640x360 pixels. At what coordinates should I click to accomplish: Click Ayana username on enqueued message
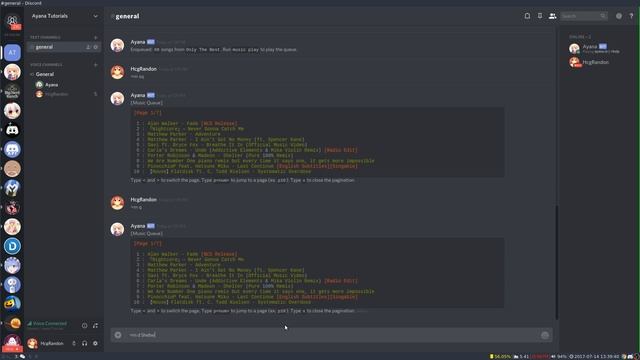coord(138,42)
